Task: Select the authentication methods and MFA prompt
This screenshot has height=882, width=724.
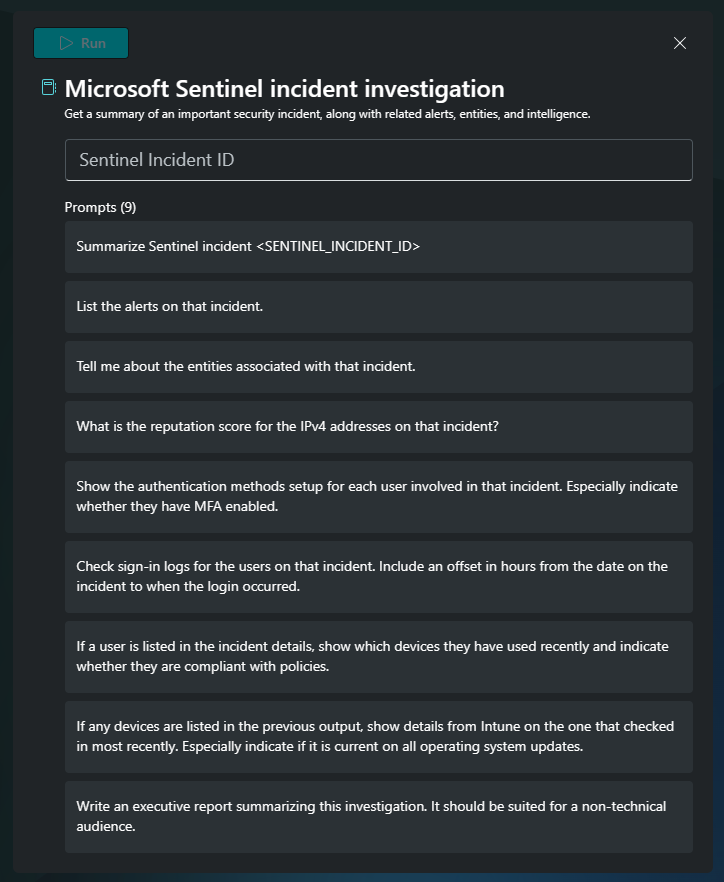Action: click(378, 497)
